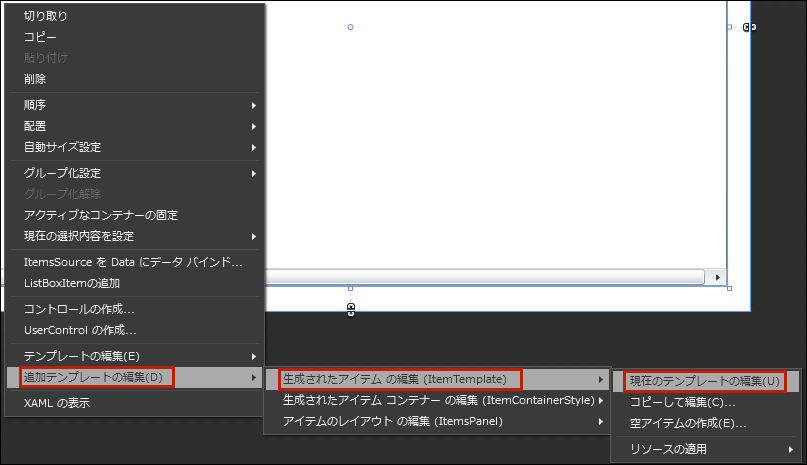Expand arrow beside 自動サイズ設定
Image resolution: width=807 pixels, height=465 pixels.
[x=254, y=148]
